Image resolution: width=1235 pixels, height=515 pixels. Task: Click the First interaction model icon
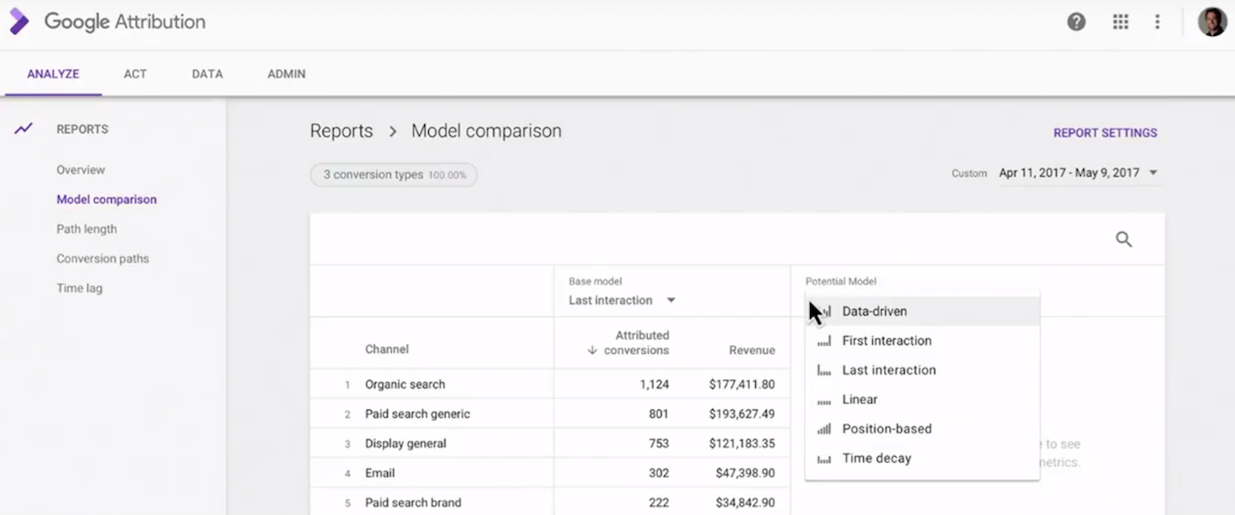(824, 341)
